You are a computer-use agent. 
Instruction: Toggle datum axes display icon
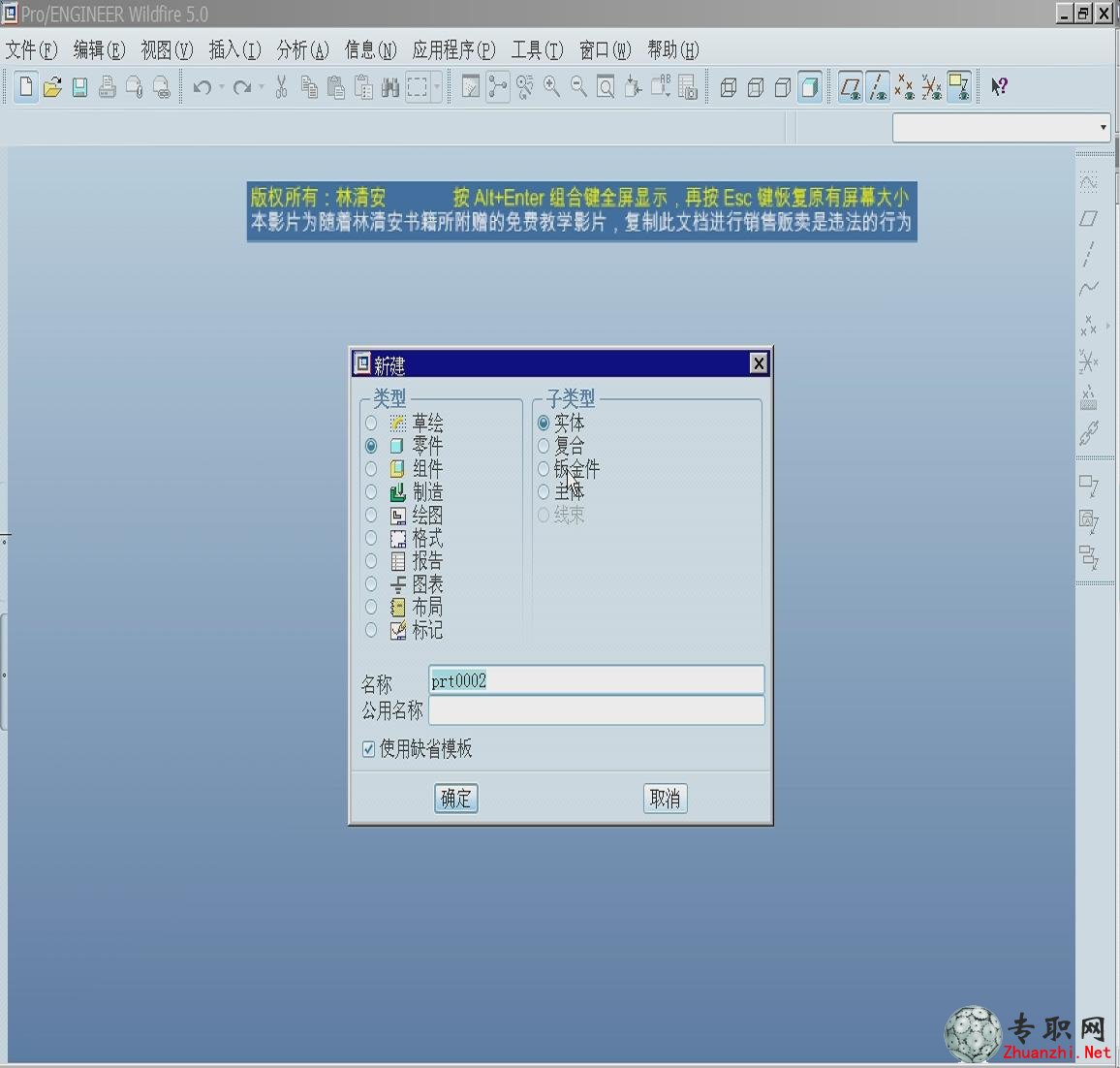click(x=877, y=87)
